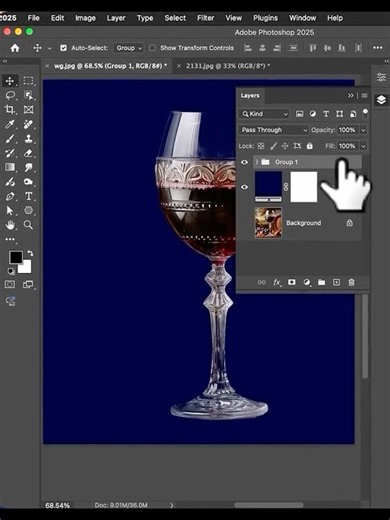Select the History Brush tool
Image resolution: width=390 pixels, height=520 pixels.
pyautogui.click(x=10, y=153)
